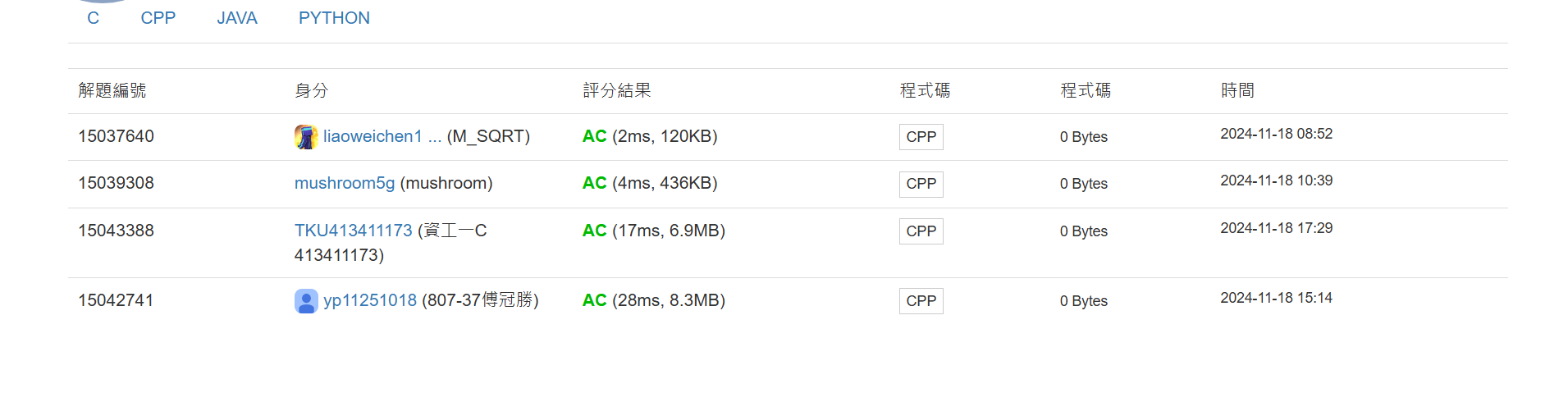The height and width of the screenshot is (393, 1568).
Task: Visit mushroom5g user profile link
Action: pos(345,183)
